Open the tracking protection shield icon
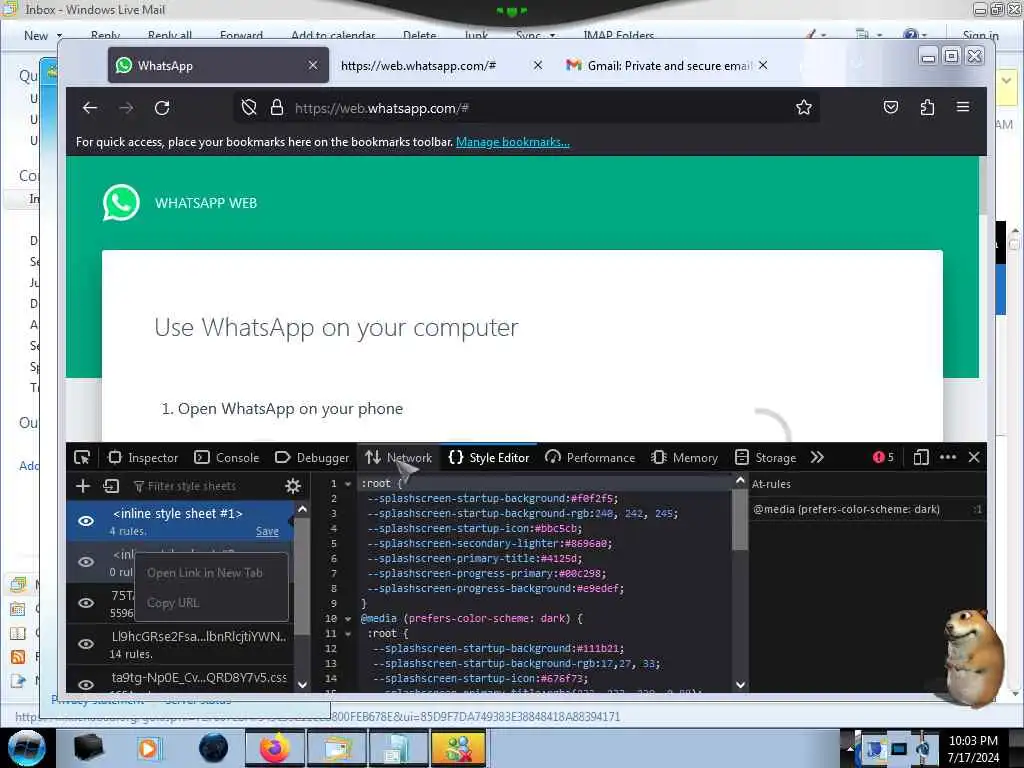 click(x=249, y=108)
